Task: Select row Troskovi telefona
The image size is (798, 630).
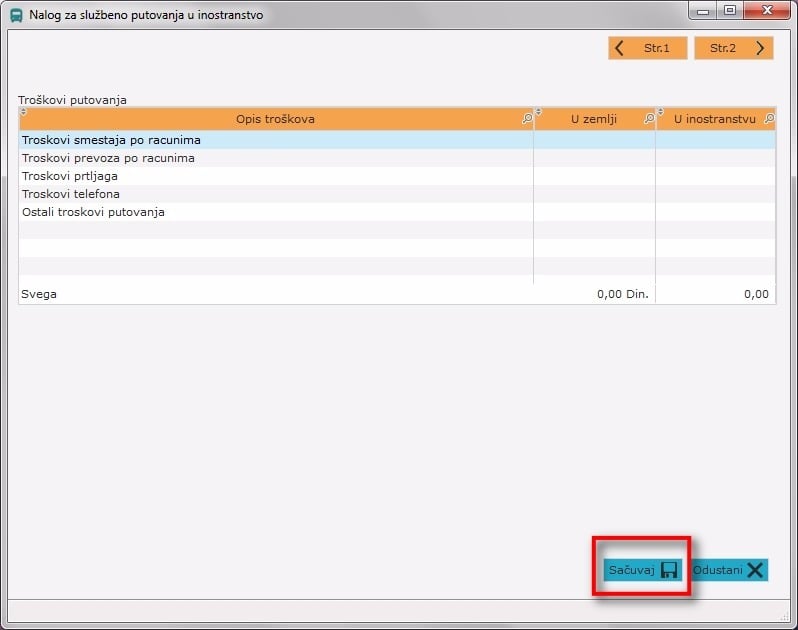Action: coord(397,194)
